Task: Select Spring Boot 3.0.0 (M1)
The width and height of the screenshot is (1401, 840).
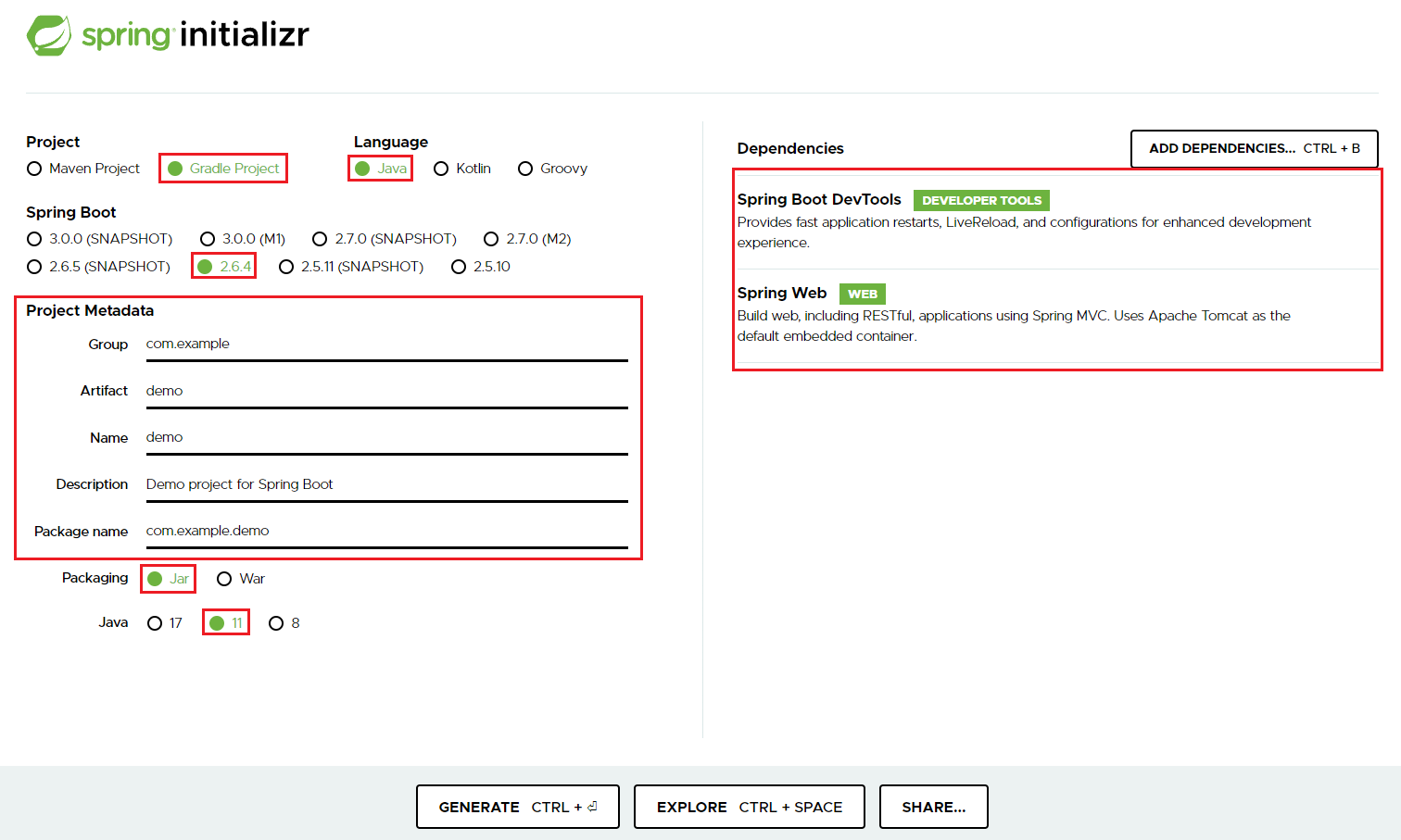Action: coord(243,239)
